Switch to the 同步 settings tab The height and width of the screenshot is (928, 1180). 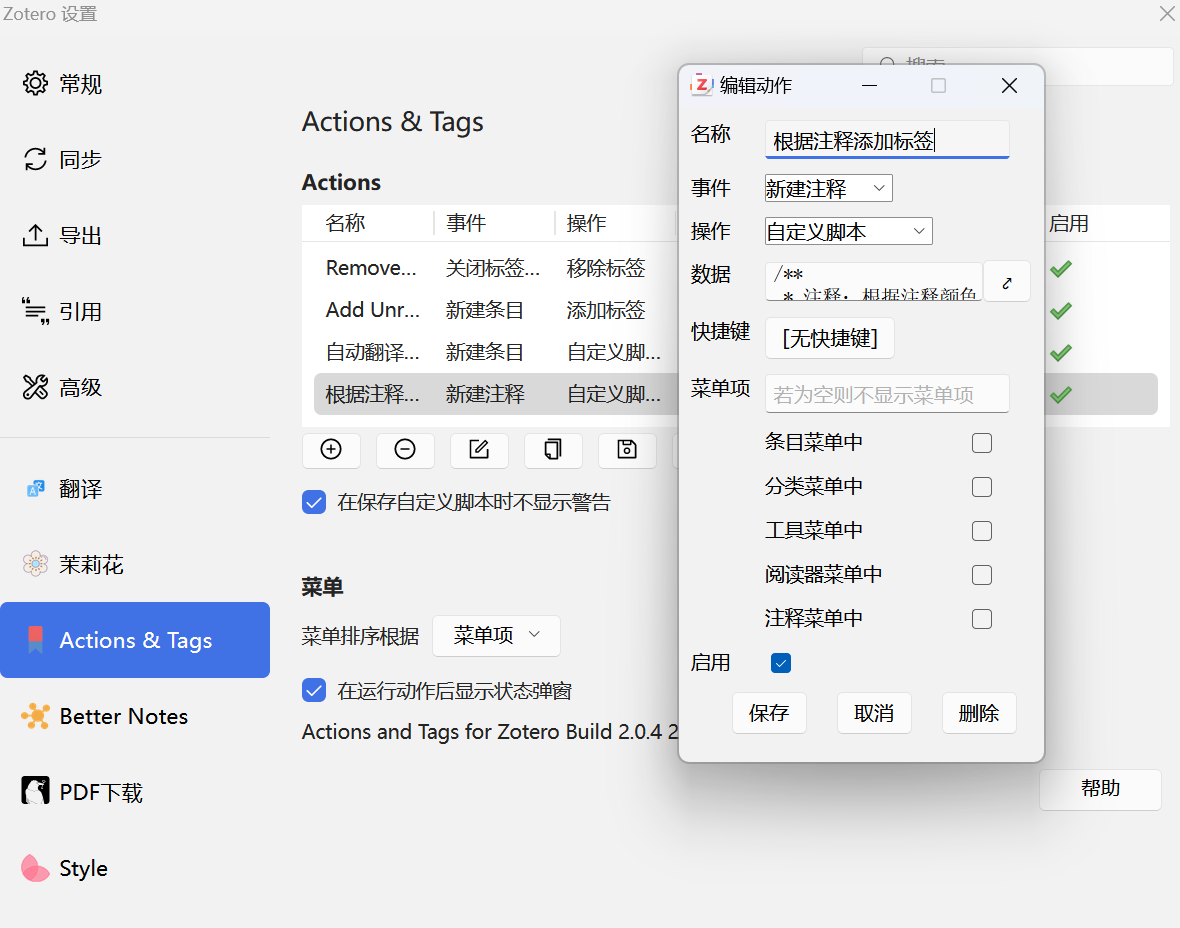(80, 160)
